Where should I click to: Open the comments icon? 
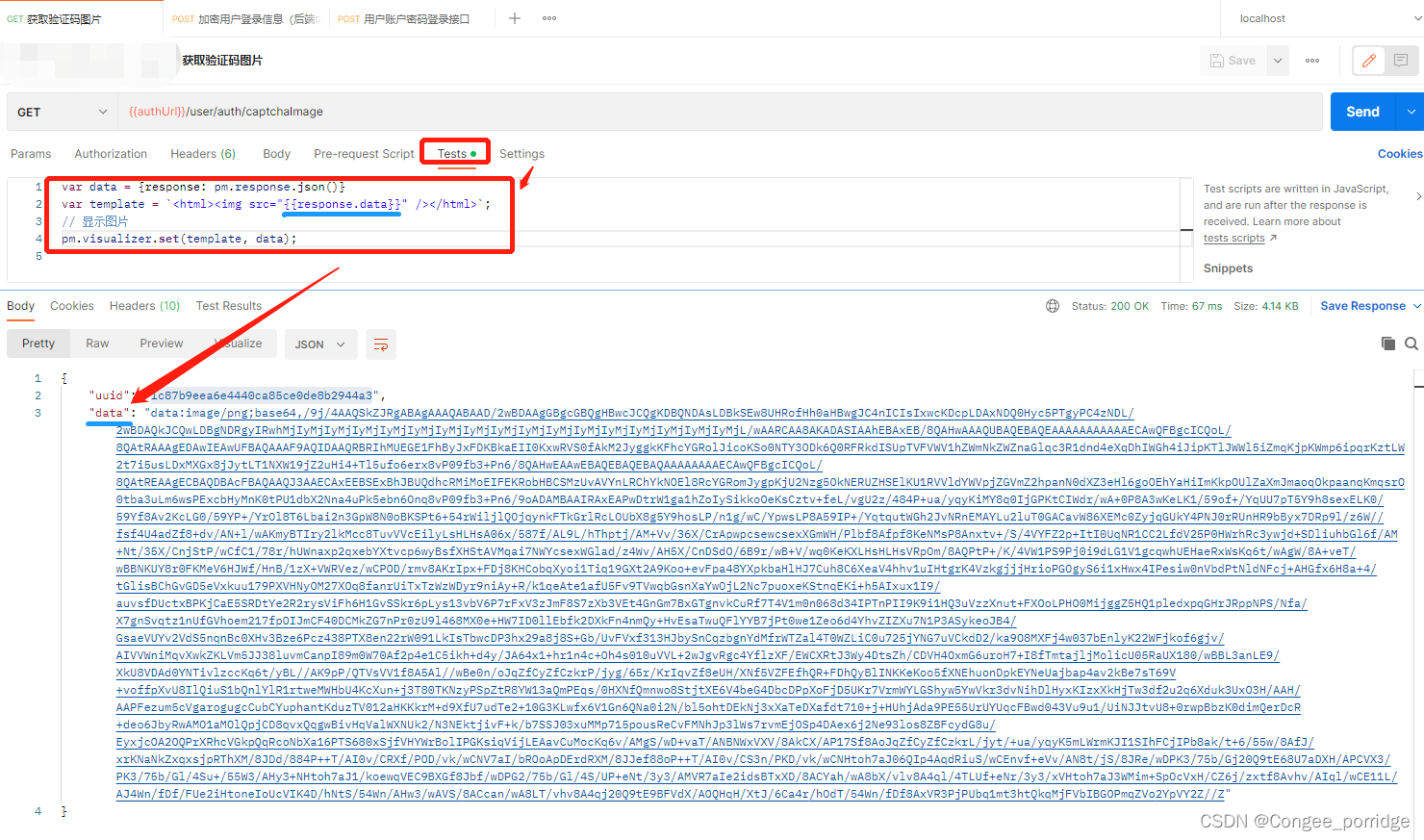click(x=1401, y=61)
